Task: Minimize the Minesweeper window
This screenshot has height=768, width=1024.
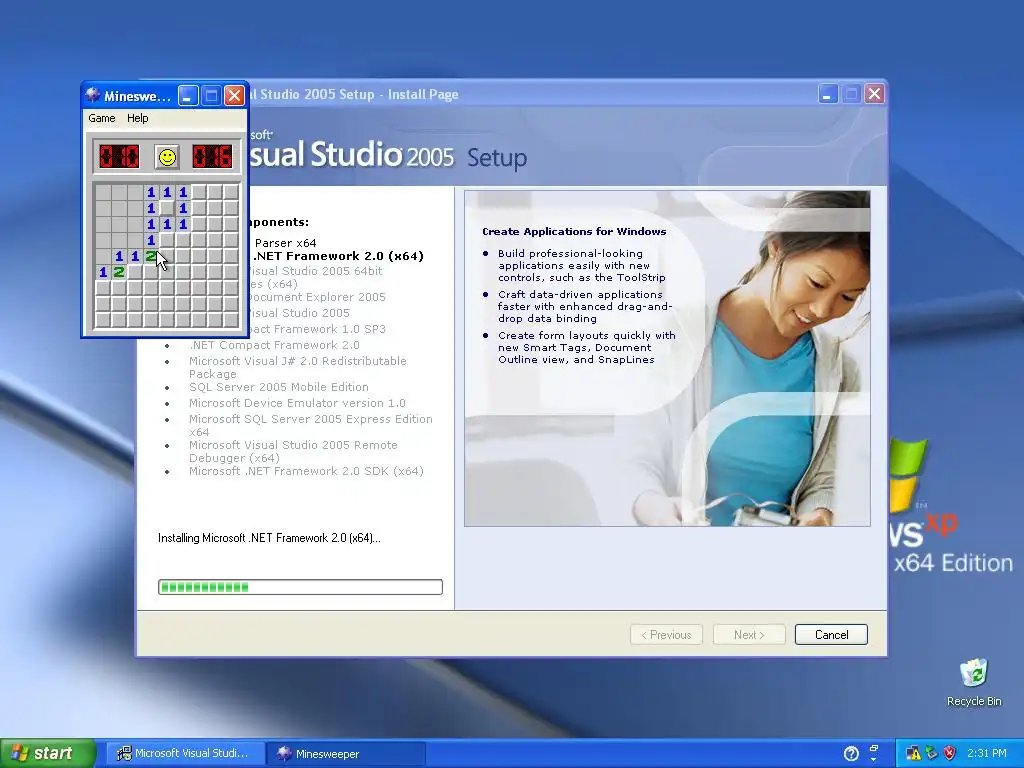Action: 187,96
